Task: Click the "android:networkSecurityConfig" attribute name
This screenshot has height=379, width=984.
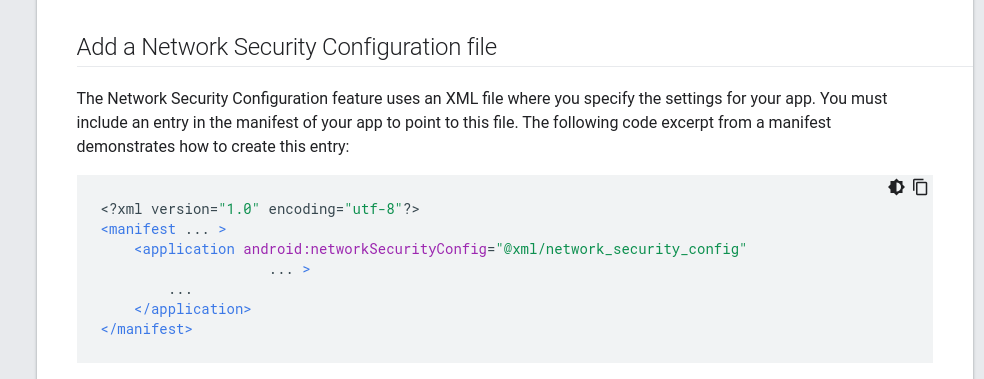Action: [x=365, y=249]
